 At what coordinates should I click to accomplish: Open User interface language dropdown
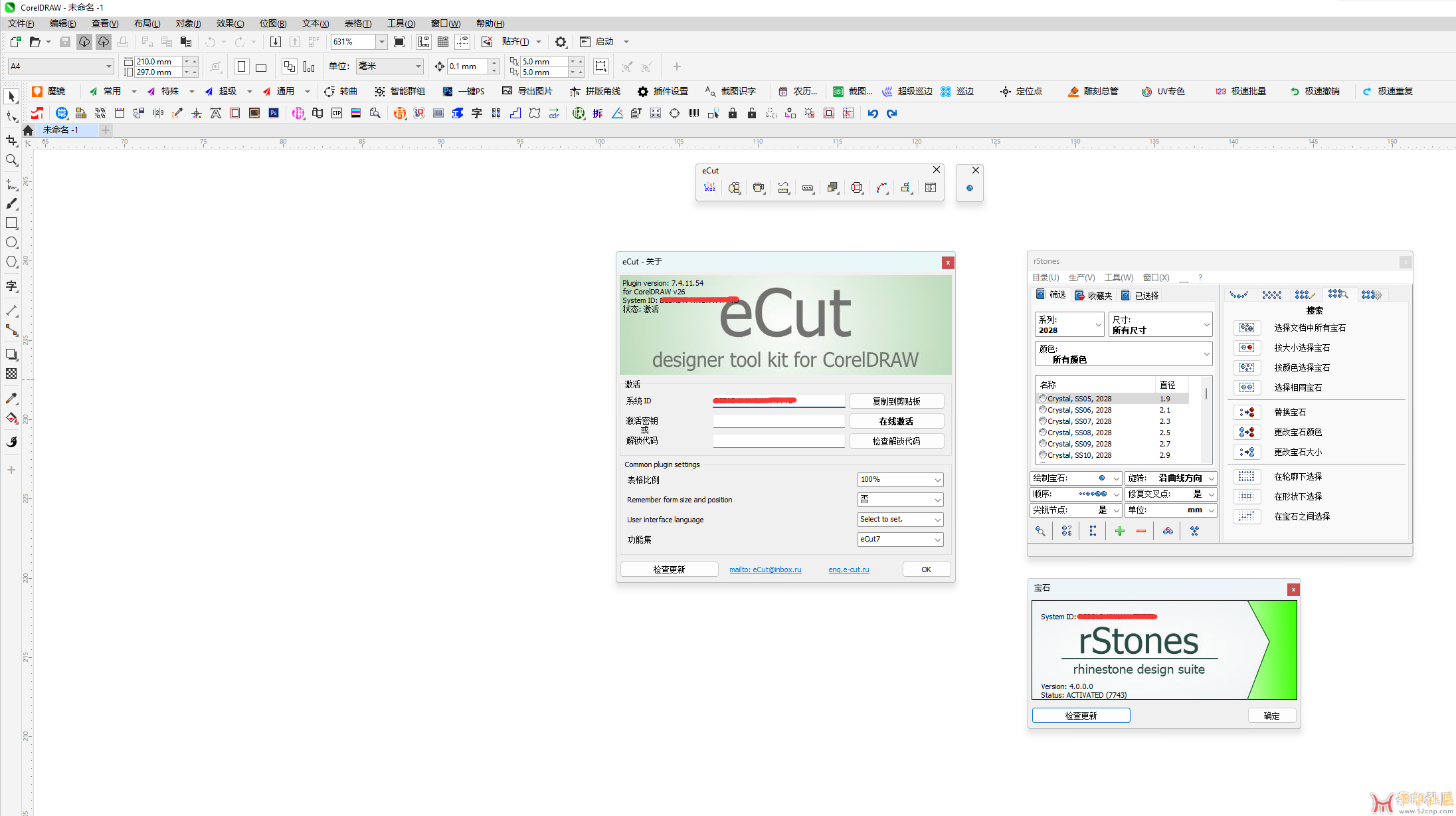click(x=900, y=520)
